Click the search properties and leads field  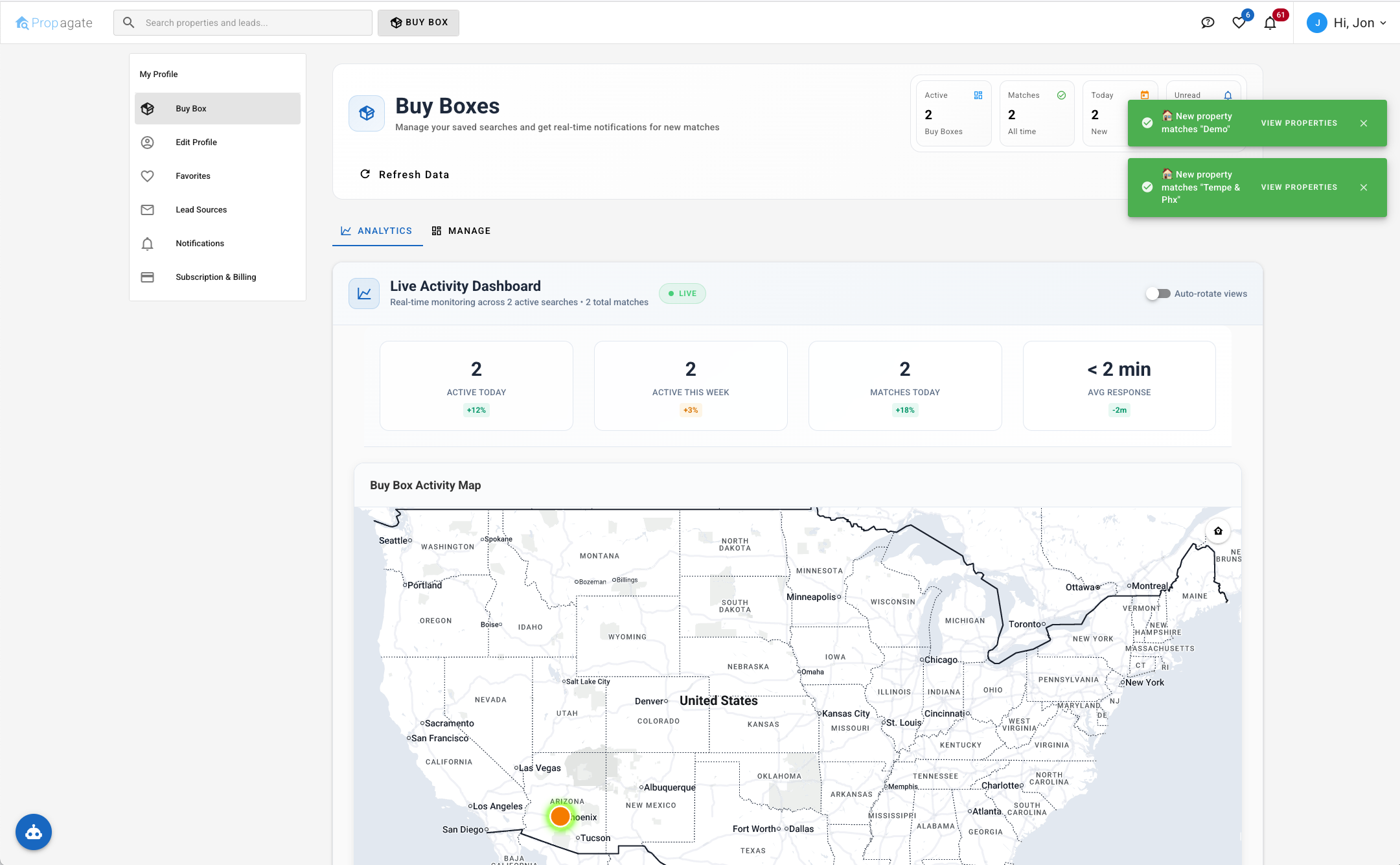pyautogui.click(x=242, y=22)
